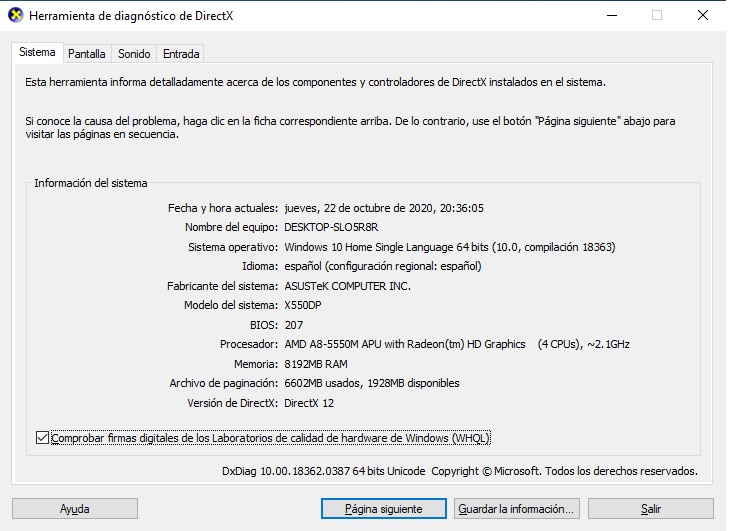729x531 pixels.
Task: Click the memory value 8192MB RAM
Action: (x=316, y=364)
